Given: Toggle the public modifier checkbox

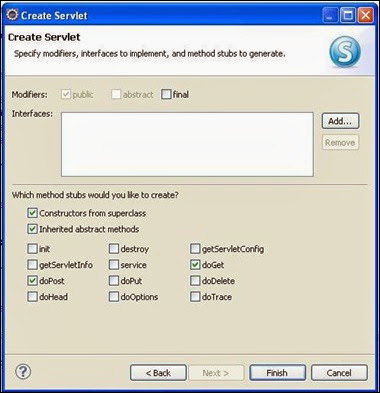Looking at the screenshot, I should tap(66, 94).
